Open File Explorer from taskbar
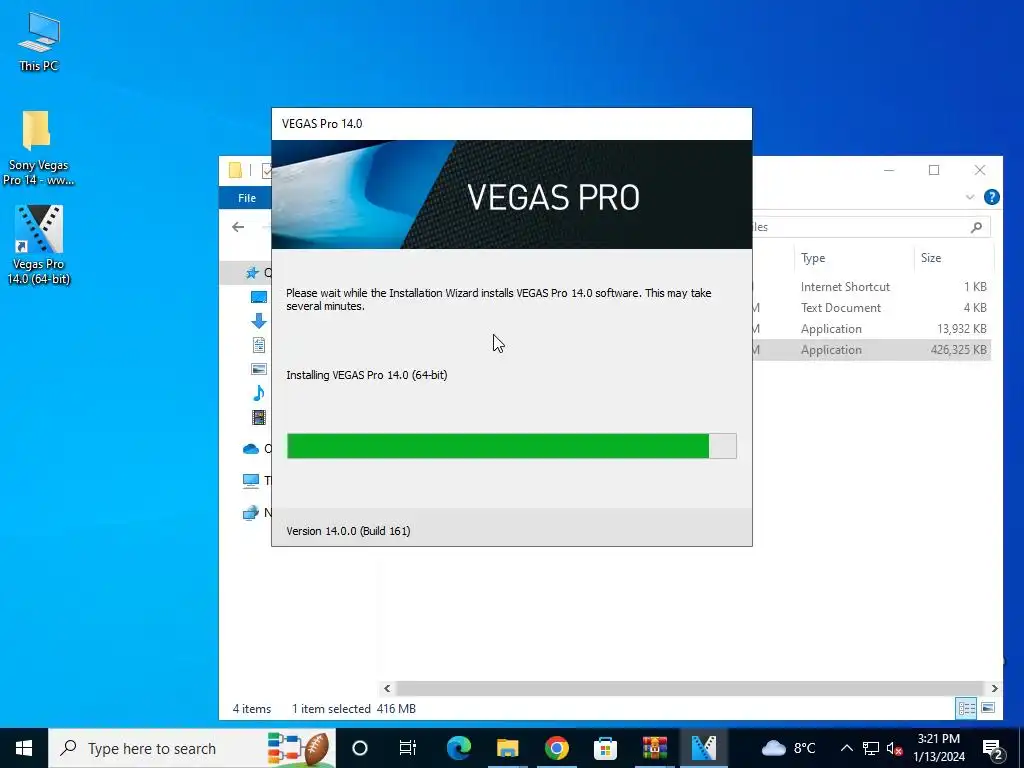The image size is (1024, 768). (507, 748)
